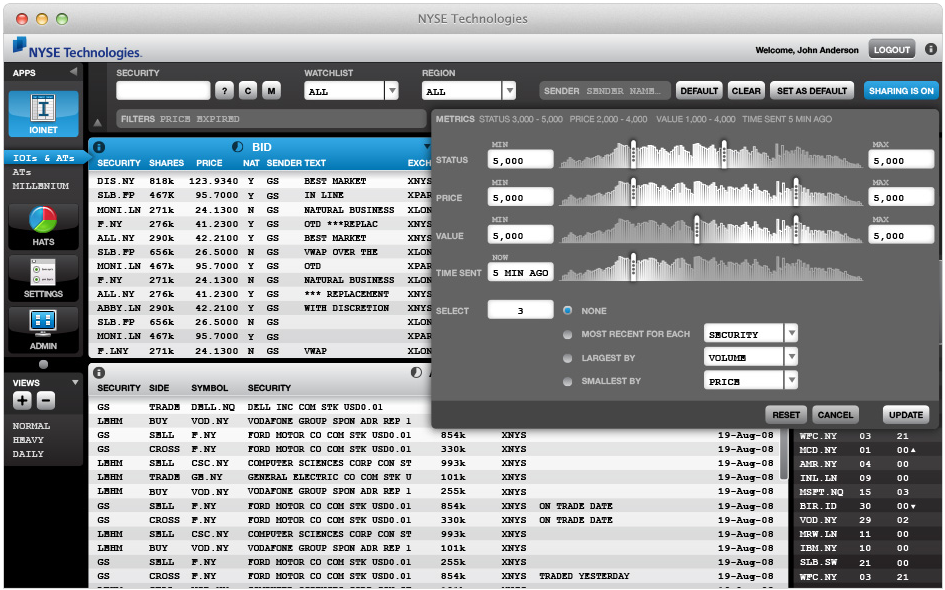Image resolution: width=945 pixels, height=590 pixels.
Task: Select ATs in the sidebar
Action: coord(22,172)
